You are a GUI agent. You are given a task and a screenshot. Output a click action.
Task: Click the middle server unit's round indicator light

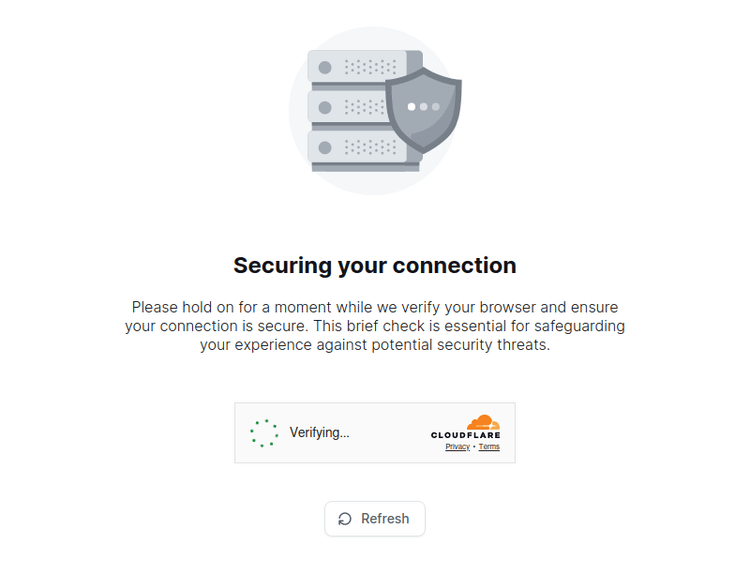pos(325,107)
